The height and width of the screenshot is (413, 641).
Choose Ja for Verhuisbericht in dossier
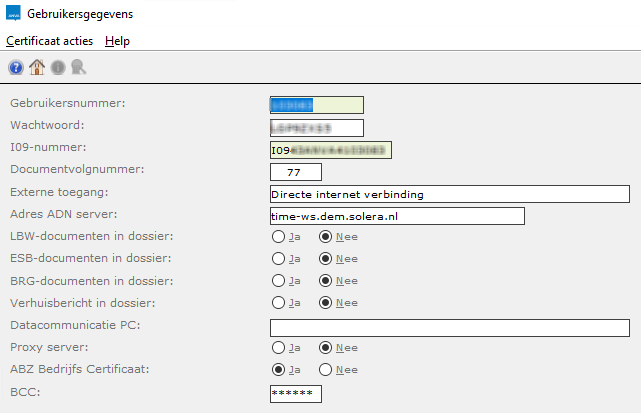278,303
